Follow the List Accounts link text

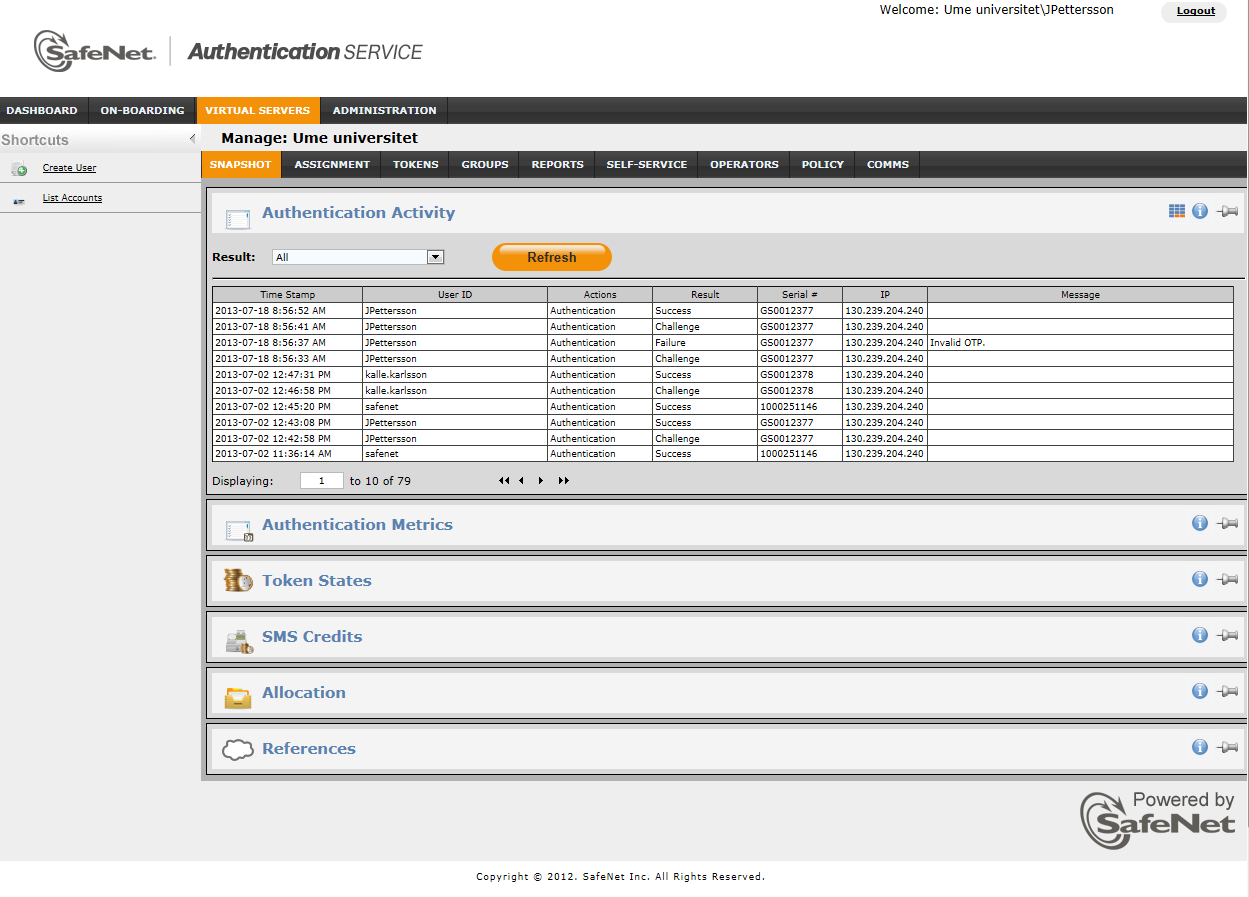pyautogui.click(x=72, y=198)
